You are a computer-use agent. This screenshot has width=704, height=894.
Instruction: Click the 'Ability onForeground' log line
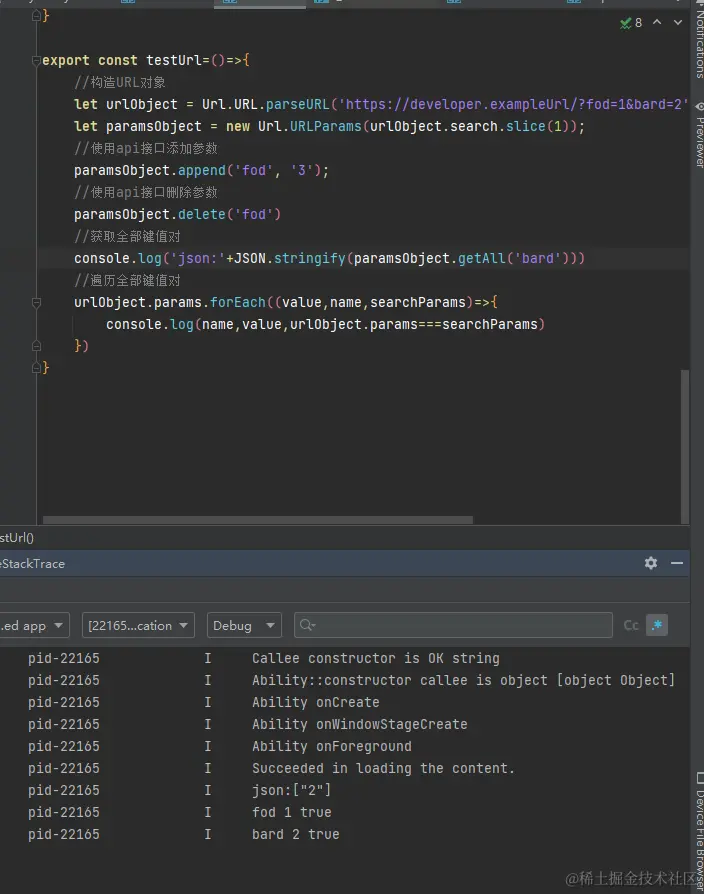click(x=331, y=746)
